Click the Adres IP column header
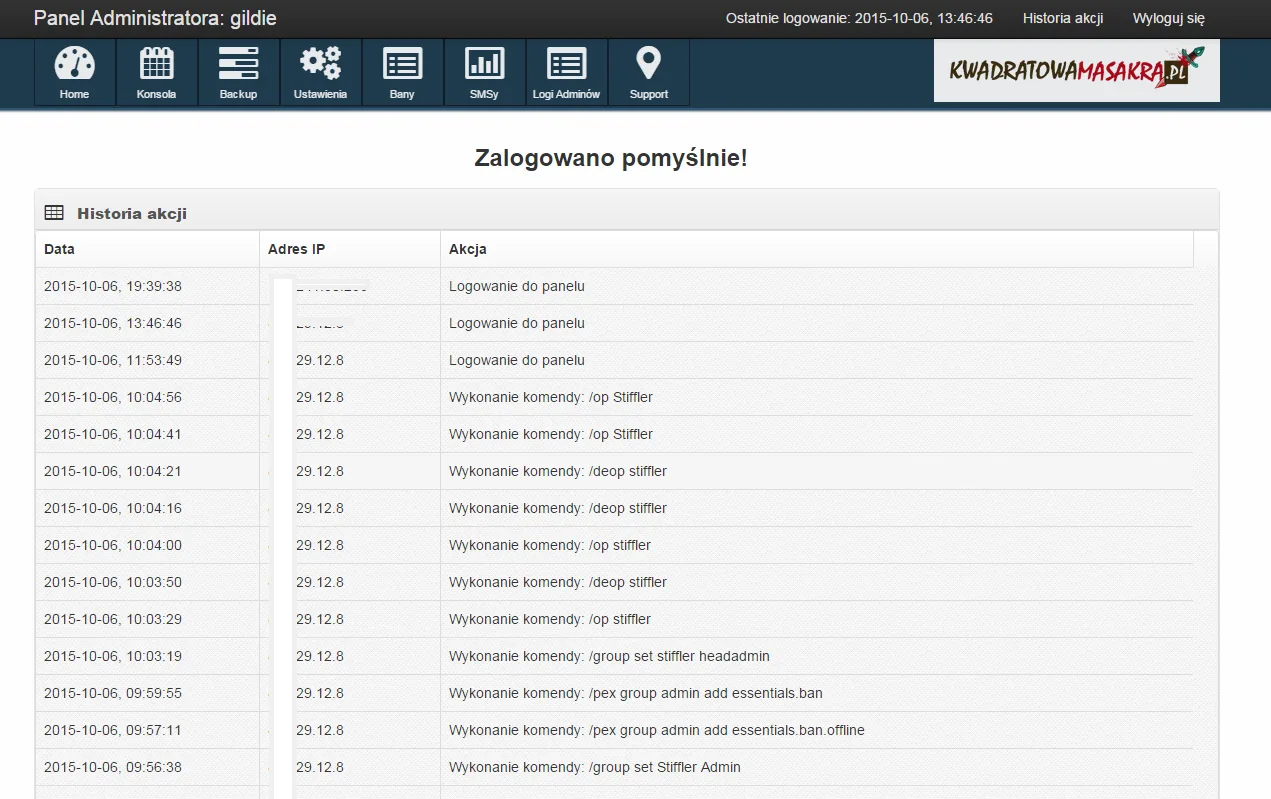This screenshot has height=799, width=1271. point(350,249)
